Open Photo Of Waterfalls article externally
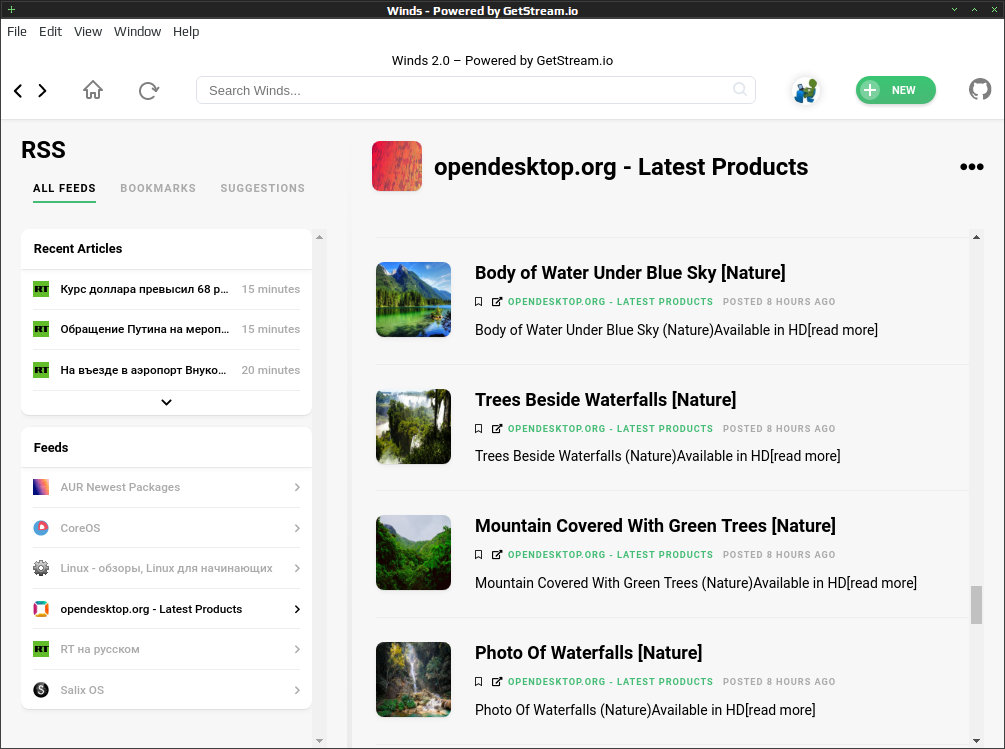Image resolution: width=1005 pixels, height=749 pixels. pos(497,682)
